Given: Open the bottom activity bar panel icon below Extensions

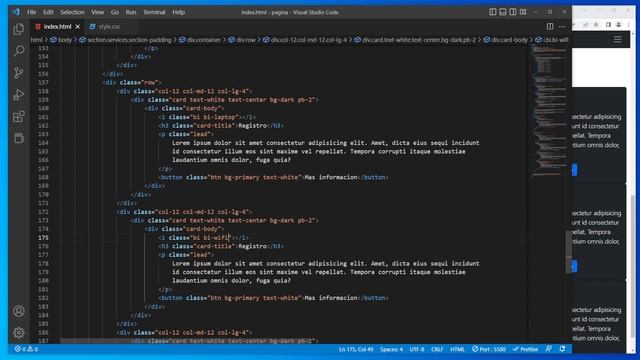Looking at the screenshot, I should pyautogui.click(x=19, y=138).
